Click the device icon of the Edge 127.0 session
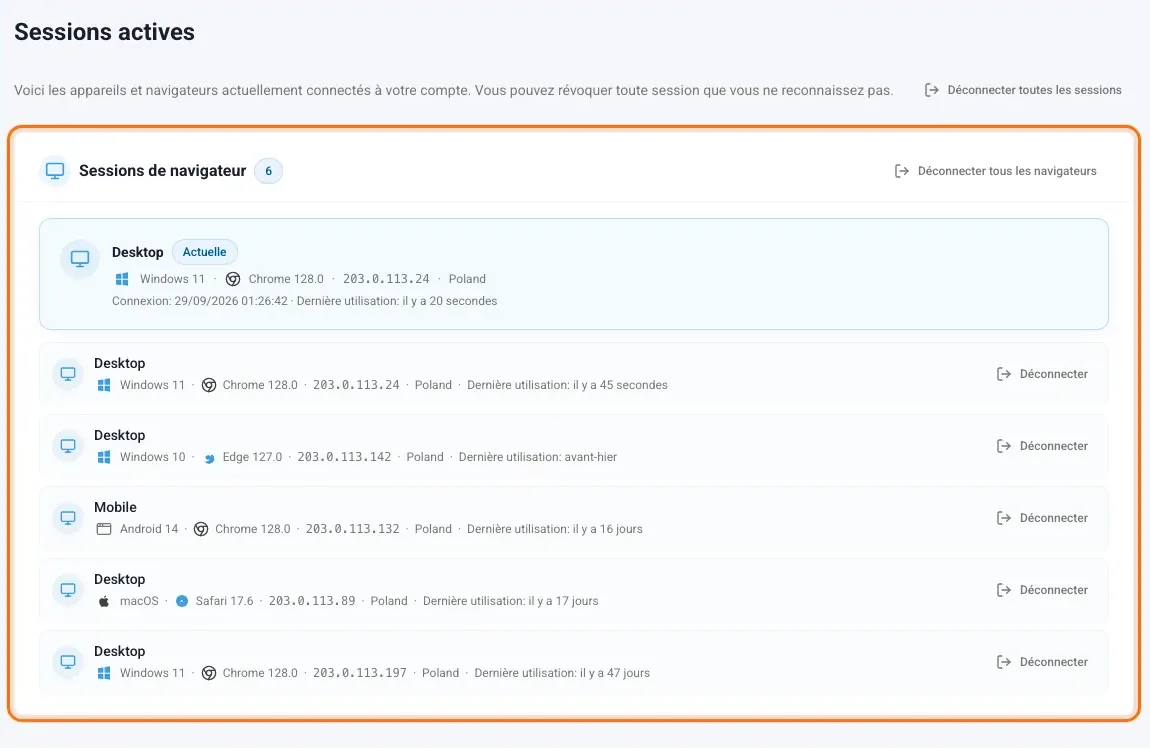 (68, 446)
